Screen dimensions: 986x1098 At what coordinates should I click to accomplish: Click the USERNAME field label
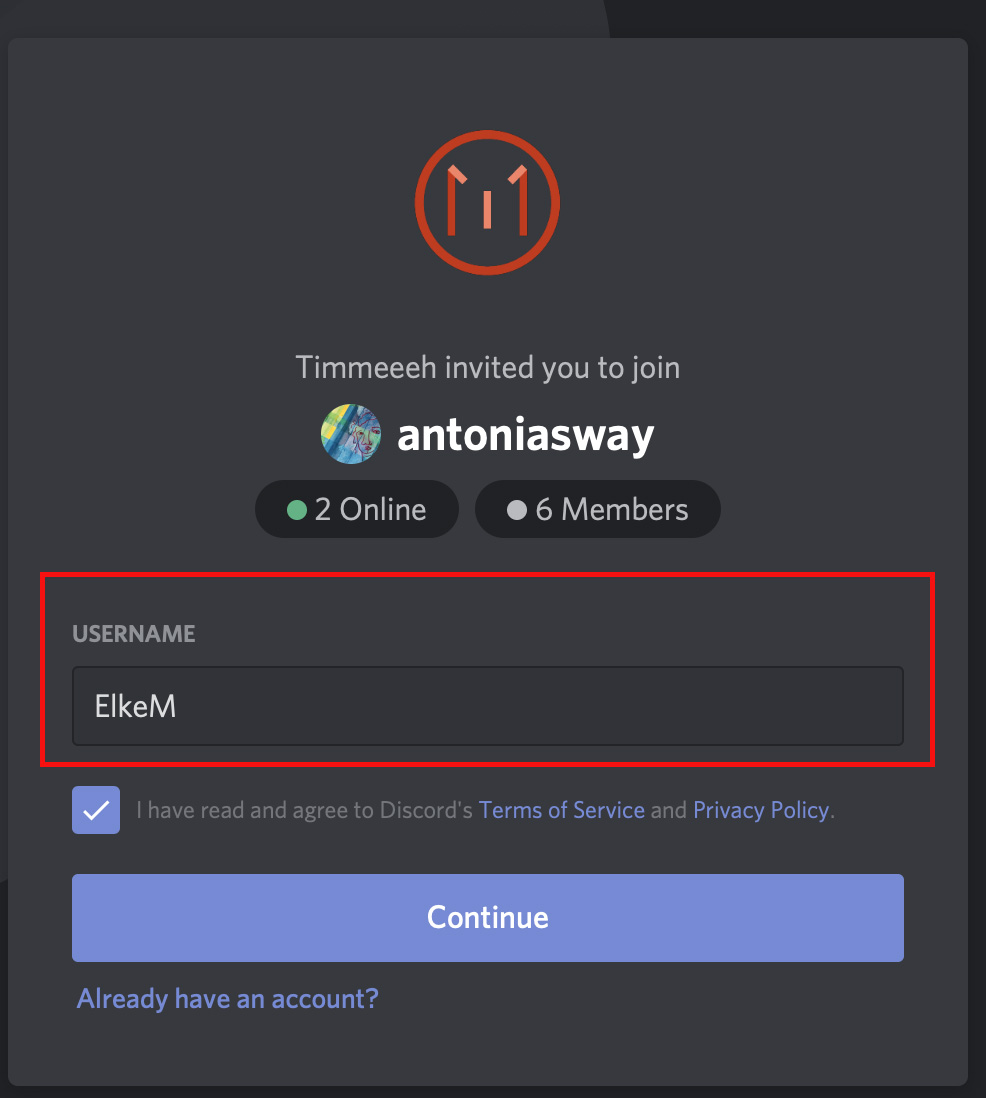click(134, 634)
